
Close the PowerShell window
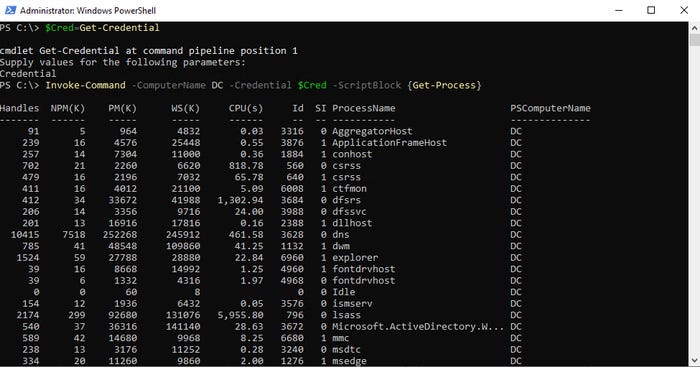684,10
